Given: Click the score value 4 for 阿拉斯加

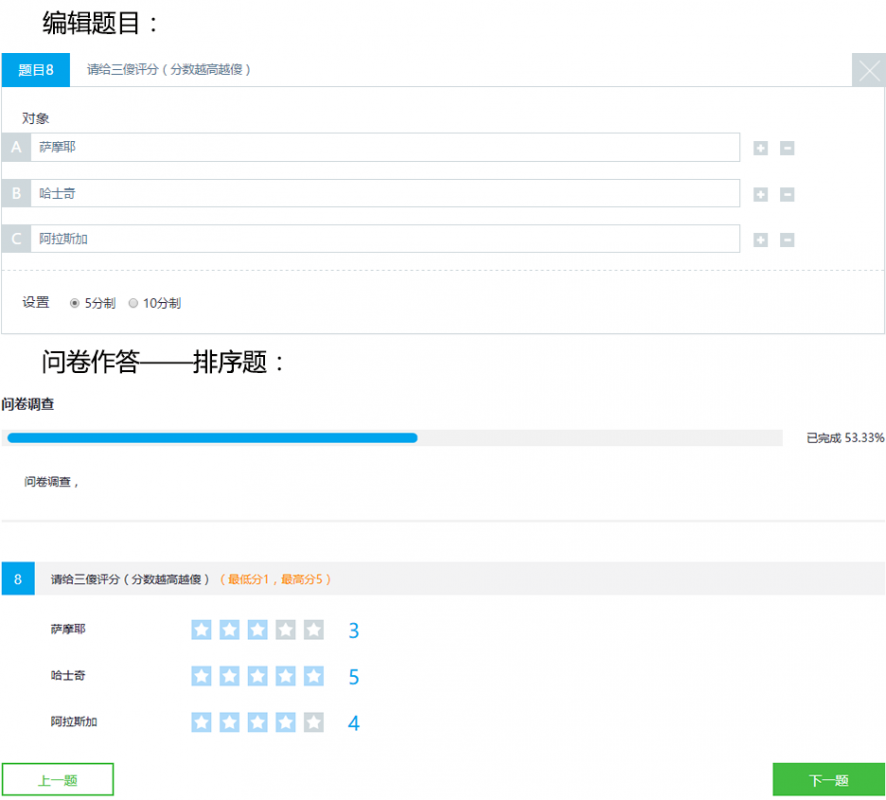Looking at the screenshot, I should [x=354, y=723].
